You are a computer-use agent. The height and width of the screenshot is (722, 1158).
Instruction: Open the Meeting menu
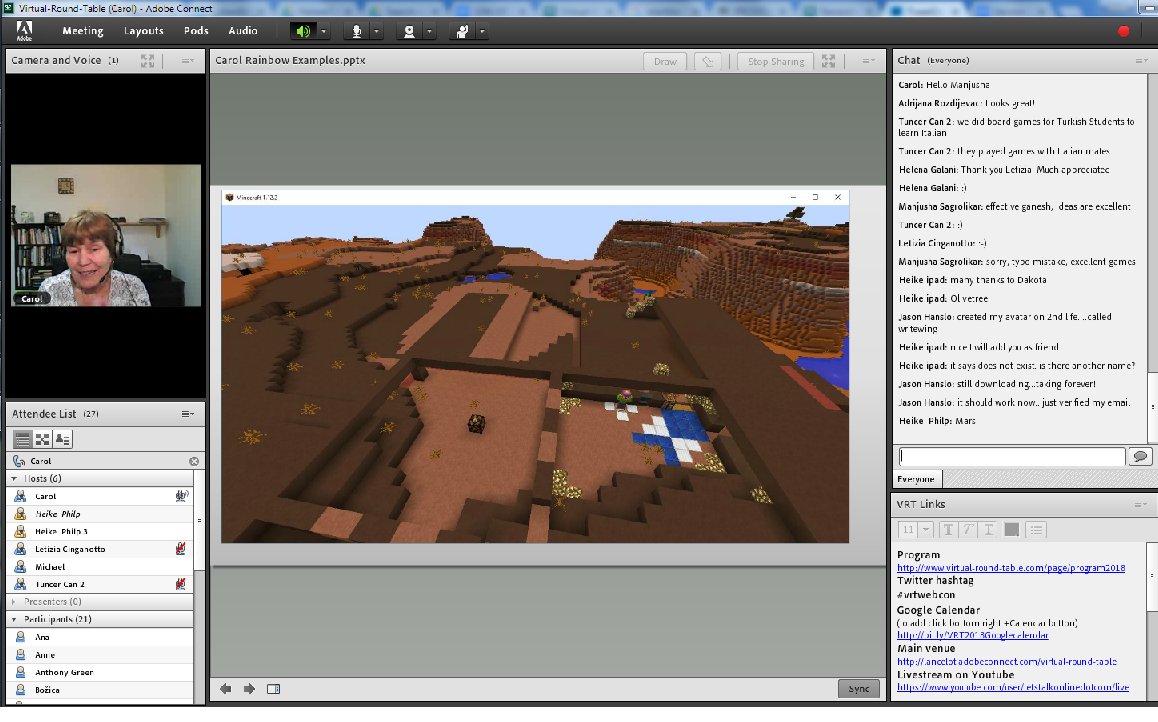pos(83,30)
